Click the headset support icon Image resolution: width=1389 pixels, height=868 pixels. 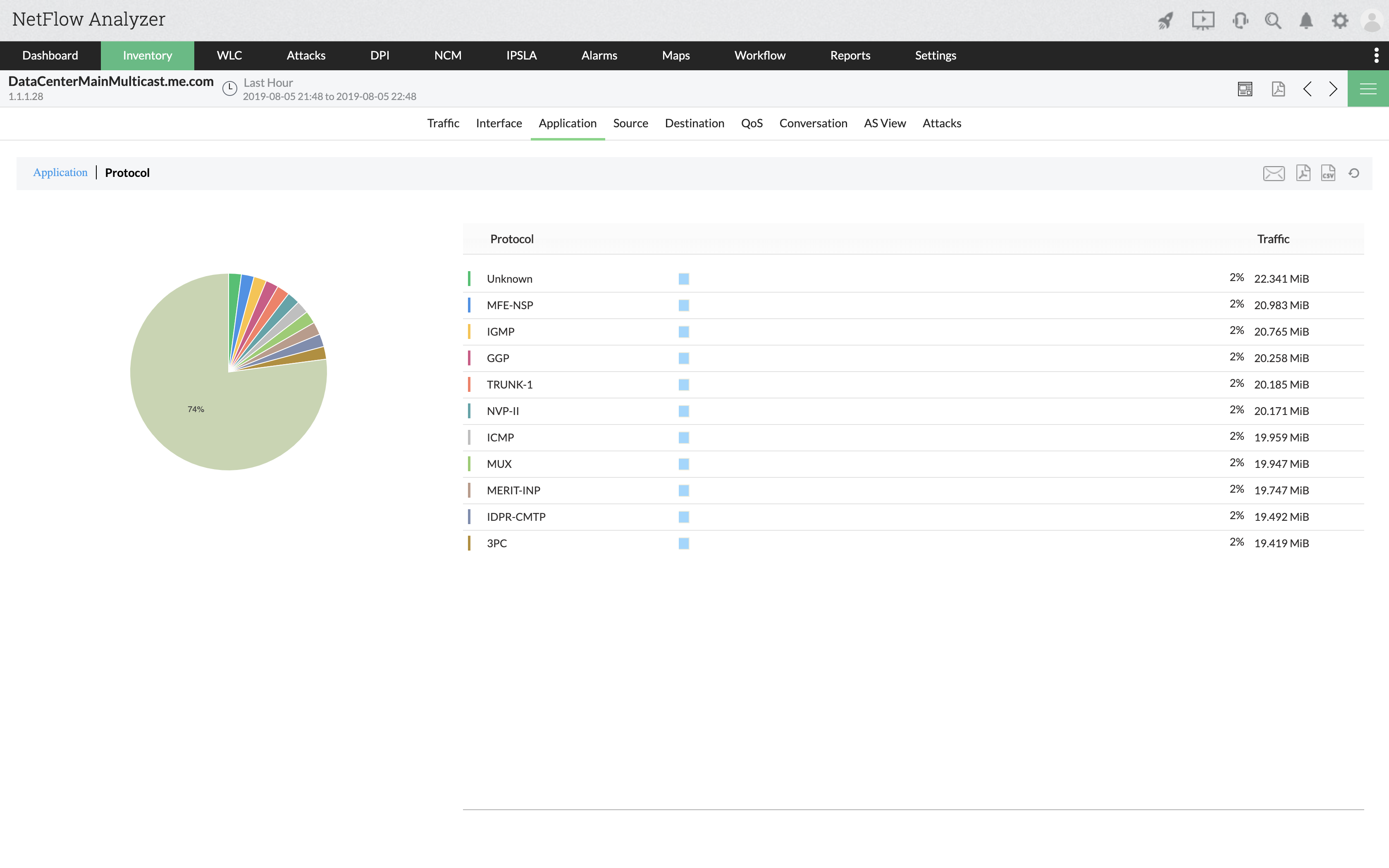[1240, 21]
